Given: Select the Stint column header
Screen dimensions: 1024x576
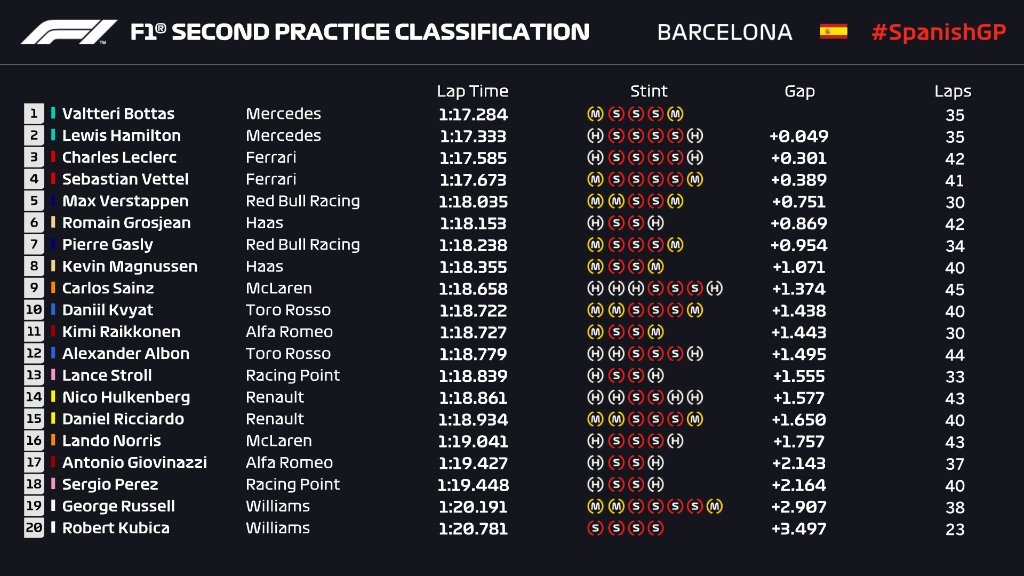Looking at the screenshot, I should pos(648,91).
